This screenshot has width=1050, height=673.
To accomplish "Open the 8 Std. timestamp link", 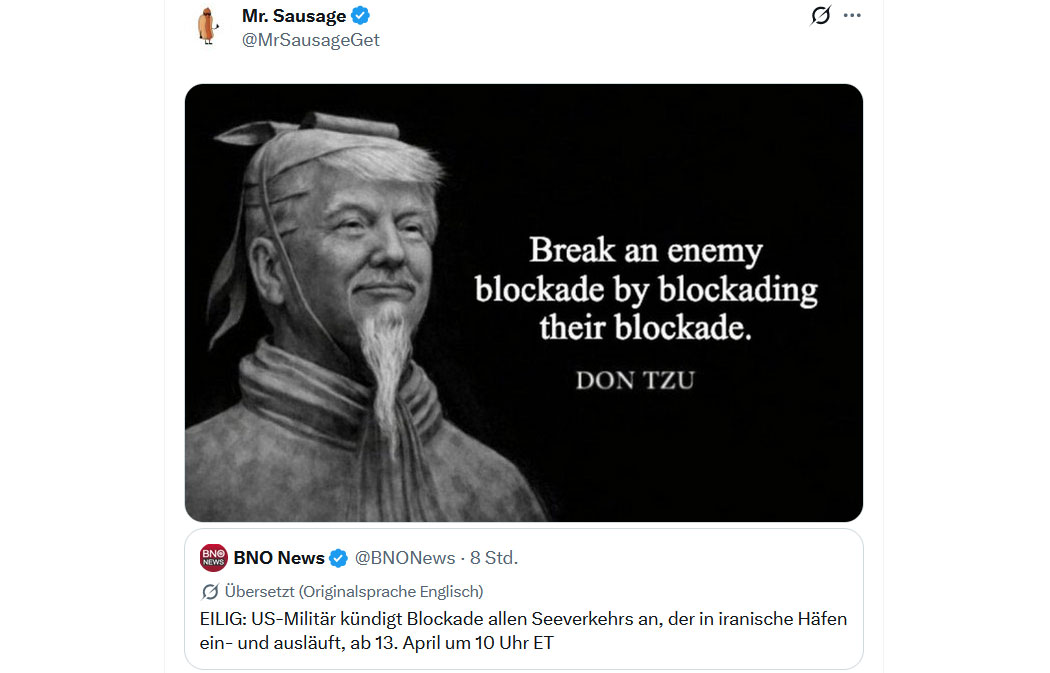I will click(x=494, y=558).
